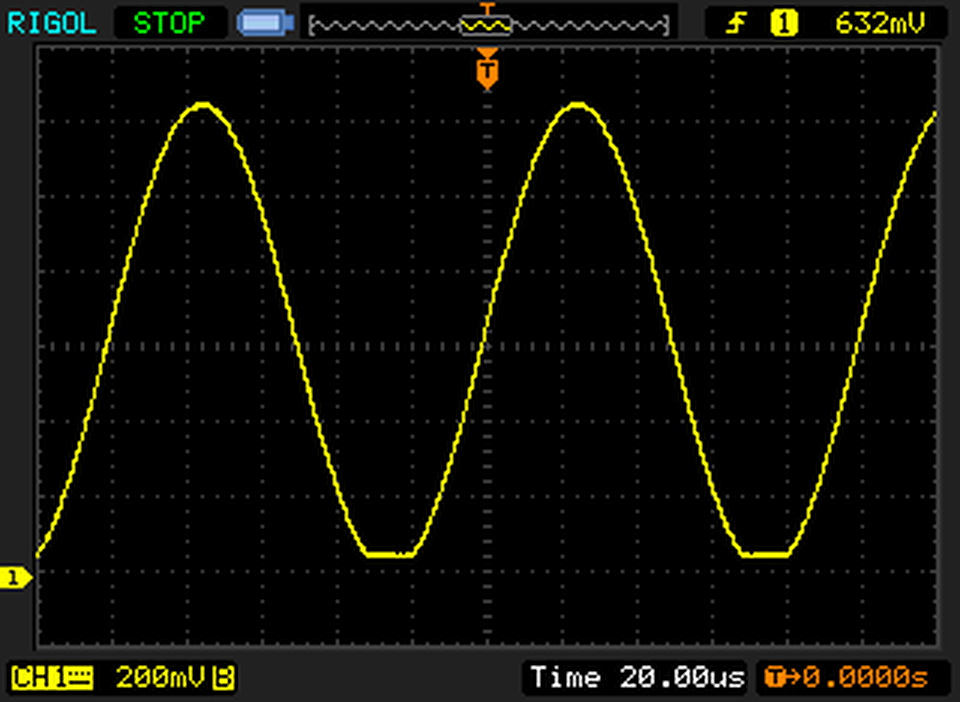Click the CH1 DC coupling label
The height and width of the screenshot is (702, 960).
point(52,678)
